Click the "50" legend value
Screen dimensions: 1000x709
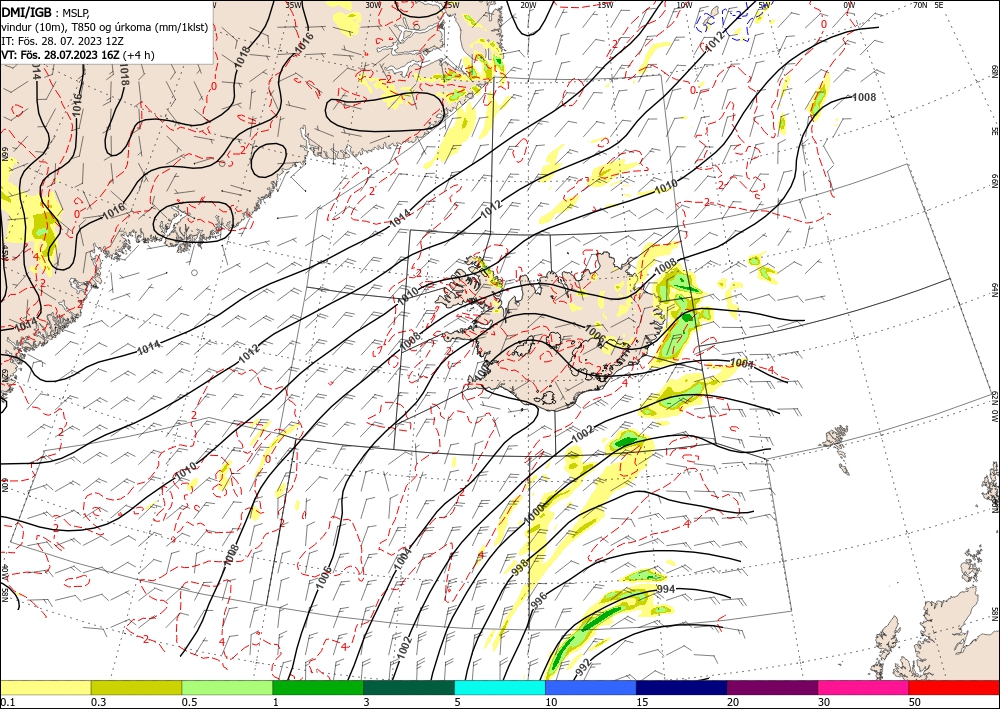(915, 702)
